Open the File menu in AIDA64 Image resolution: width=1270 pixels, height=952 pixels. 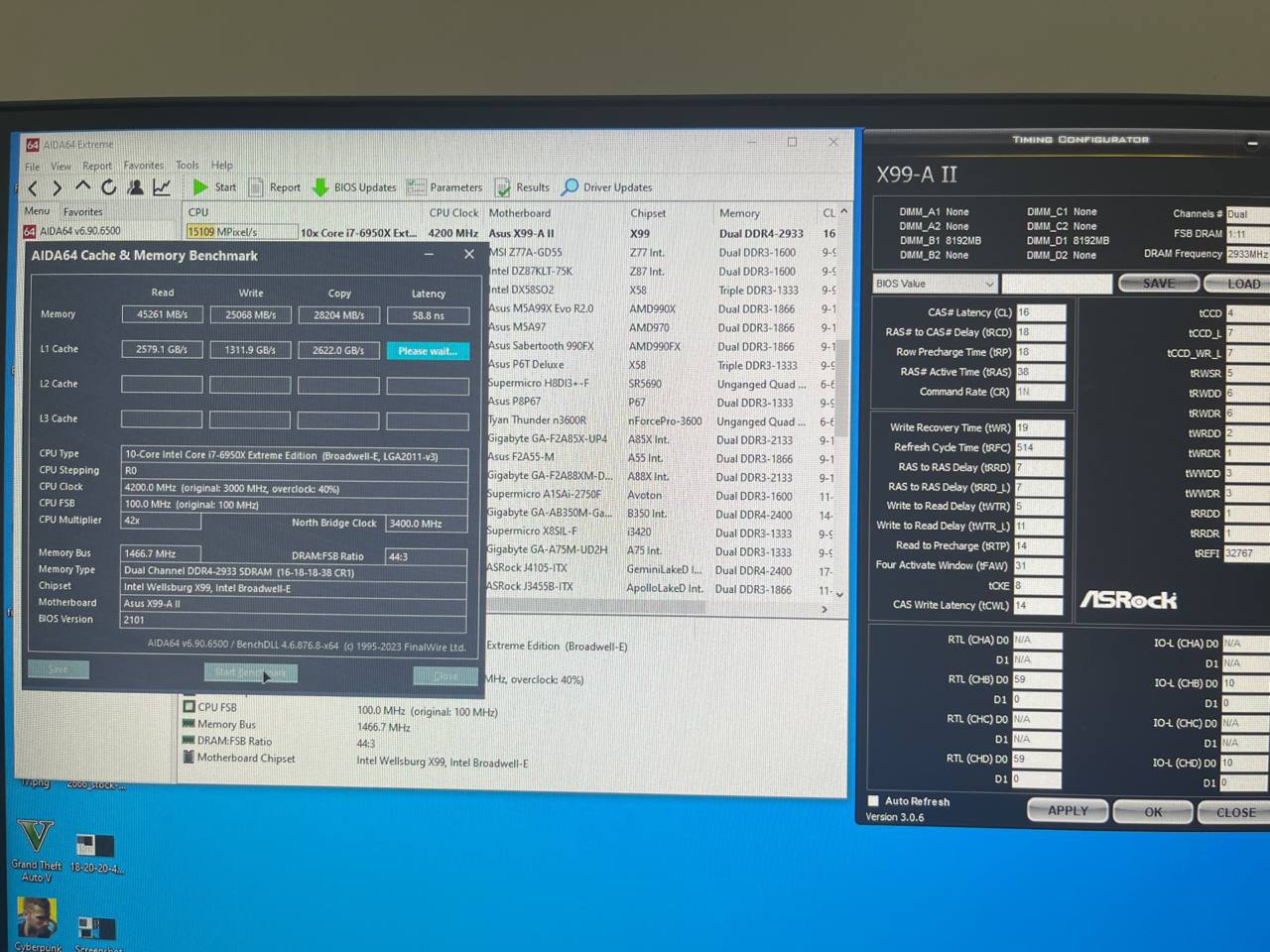click(x=33, y=167)
